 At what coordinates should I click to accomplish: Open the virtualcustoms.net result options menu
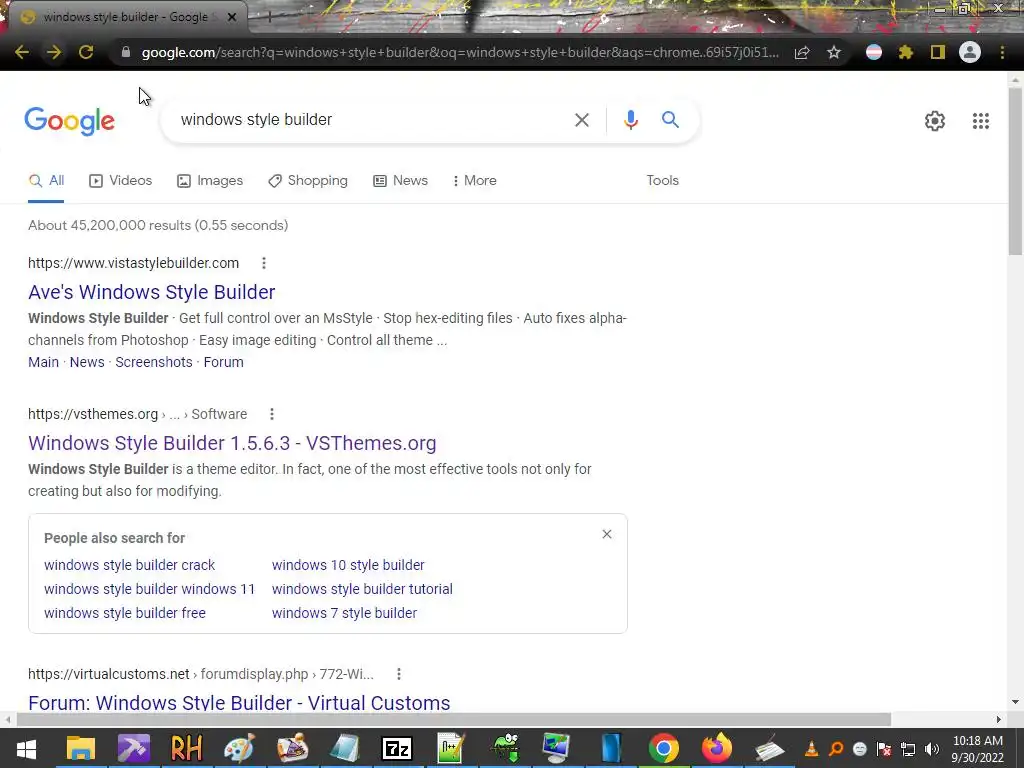398,674
